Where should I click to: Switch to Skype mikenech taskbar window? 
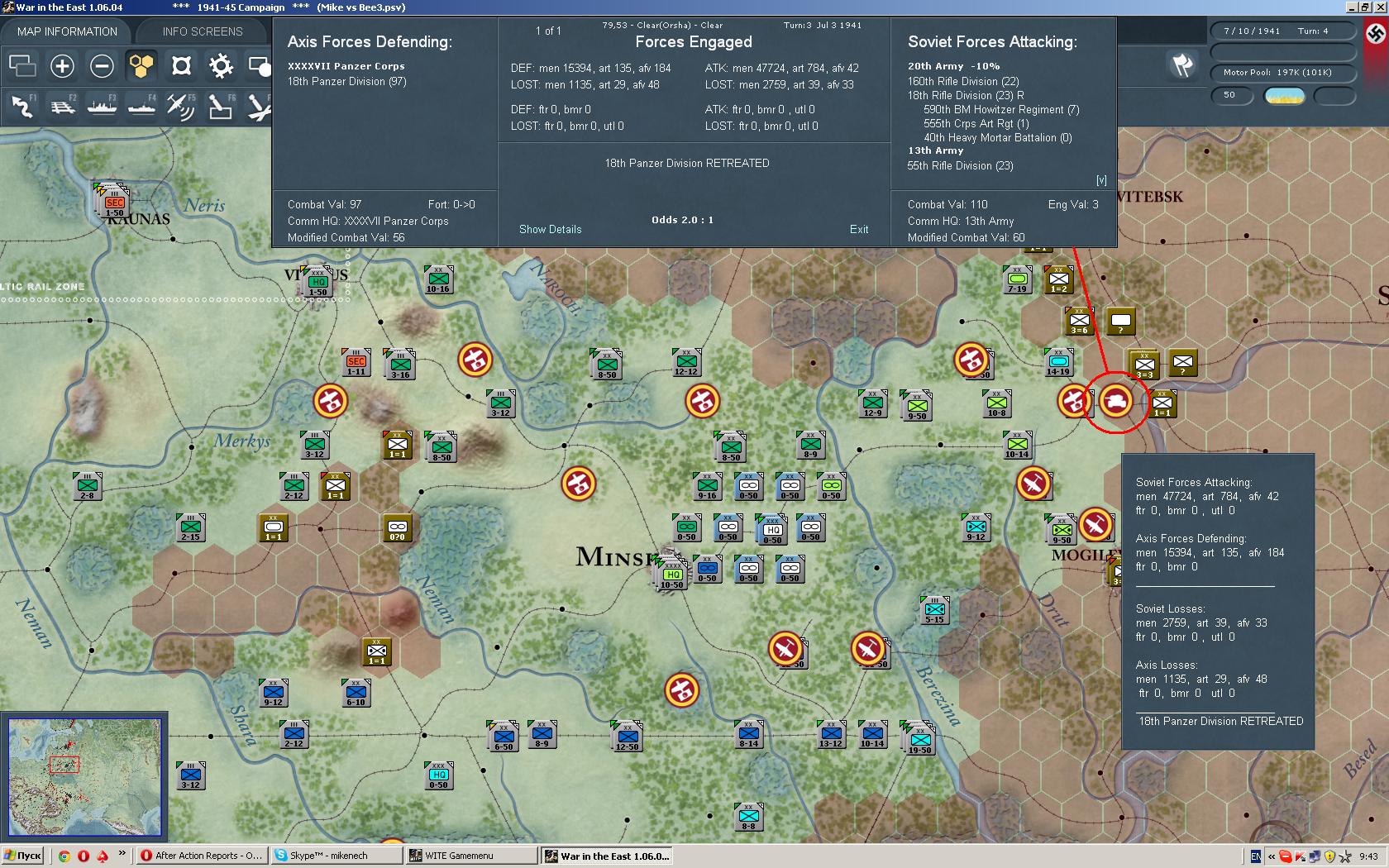[337, 856]
